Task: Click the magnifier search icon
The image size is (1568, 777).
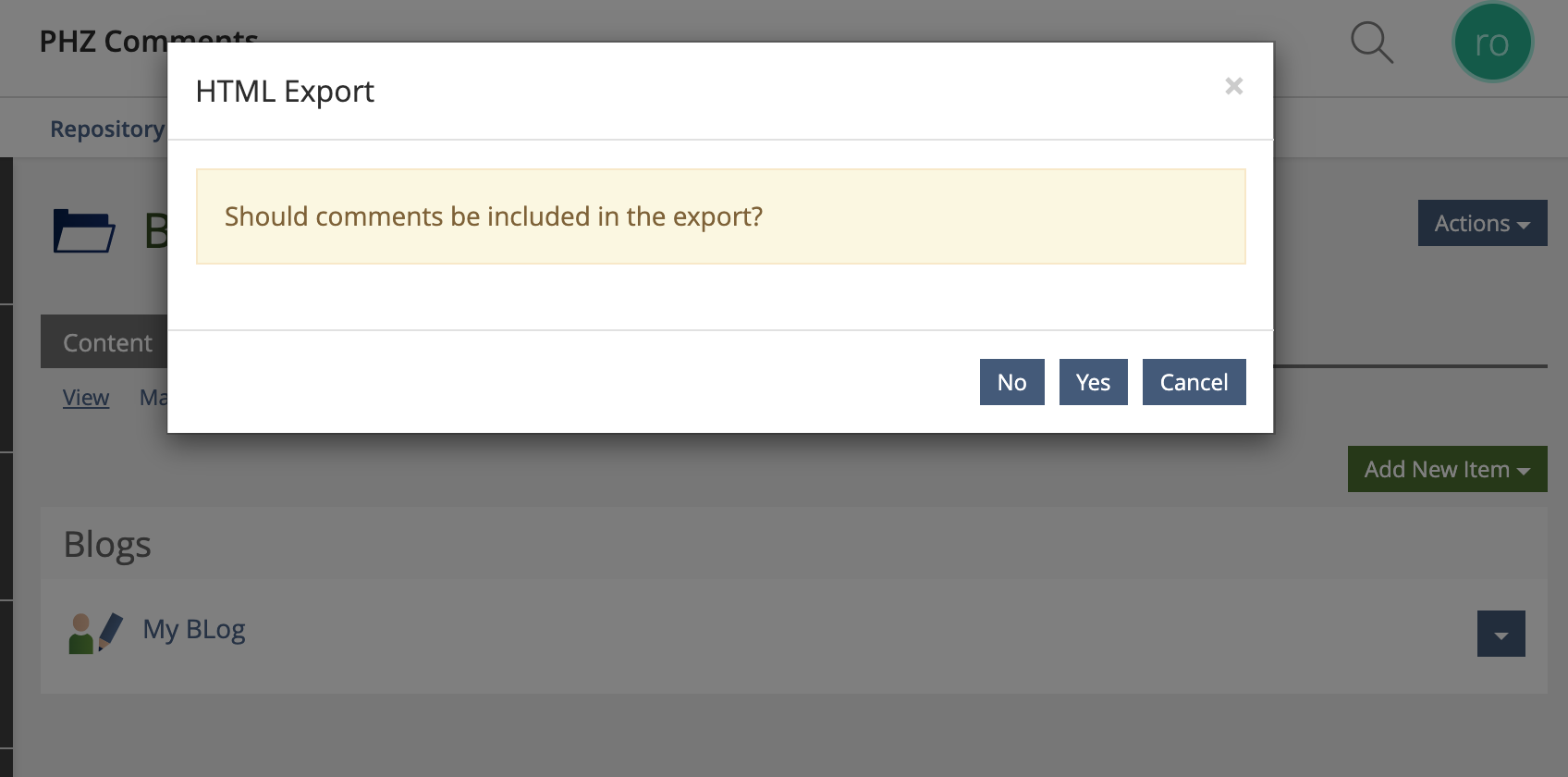Action: [x=1371, y=43]
